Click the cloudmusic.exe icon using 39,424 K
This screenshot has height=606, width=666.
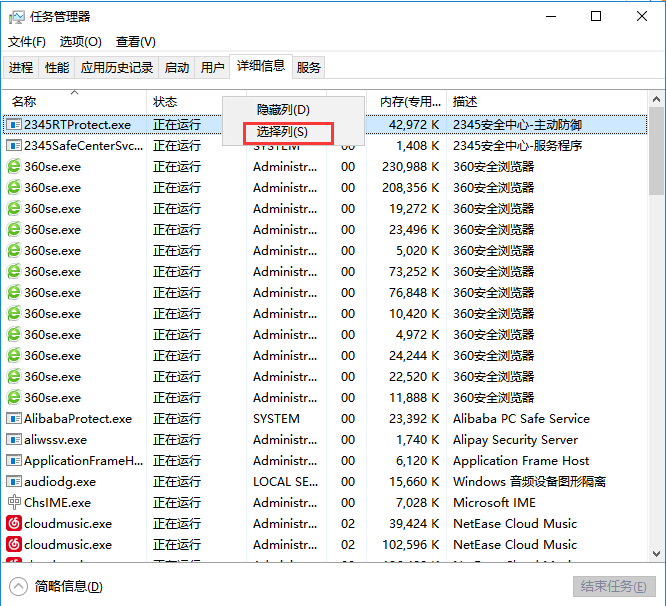point(14,524)
